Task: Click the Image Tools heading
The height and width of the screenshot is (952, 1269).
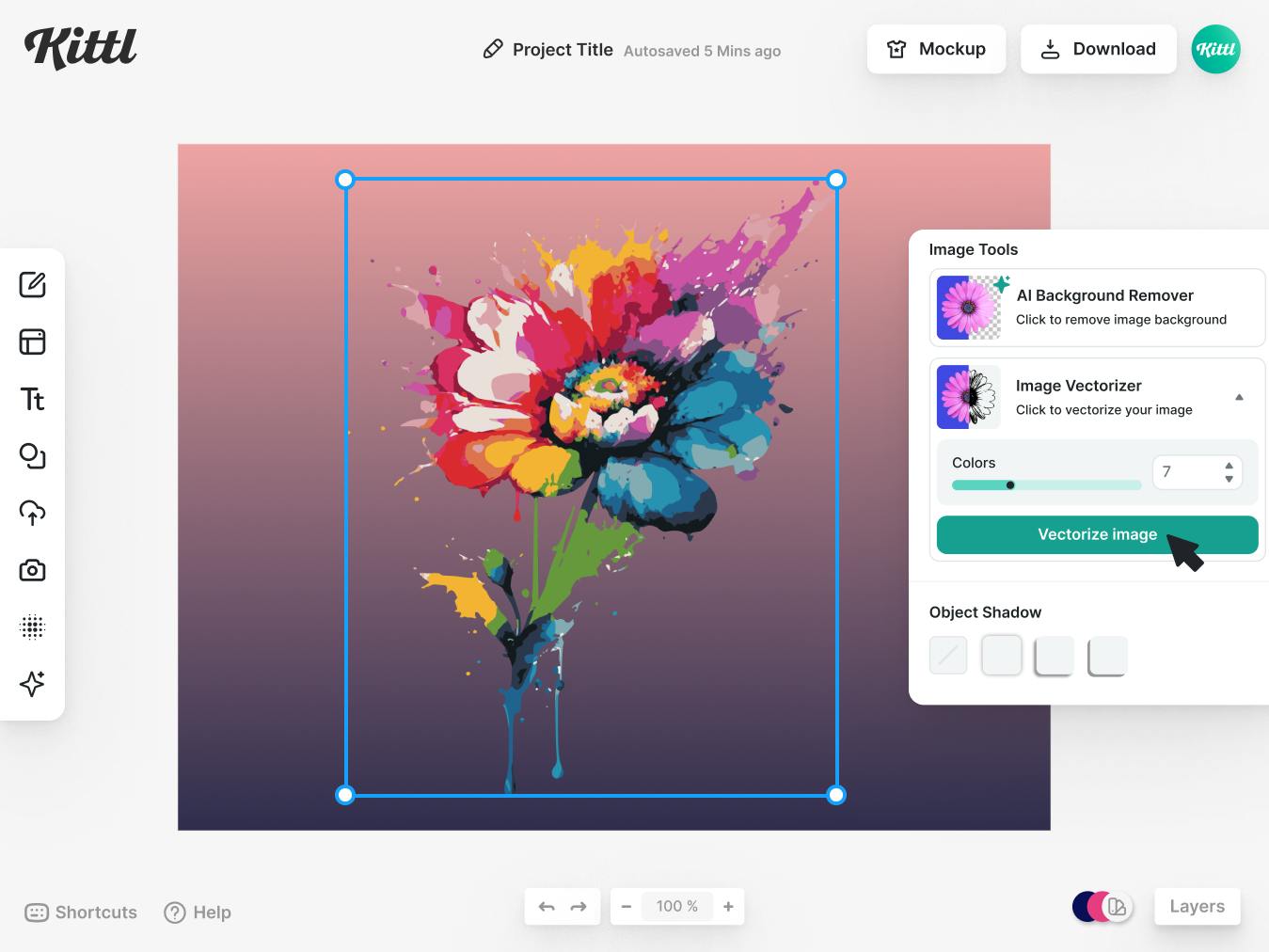Action: [974, 249]
